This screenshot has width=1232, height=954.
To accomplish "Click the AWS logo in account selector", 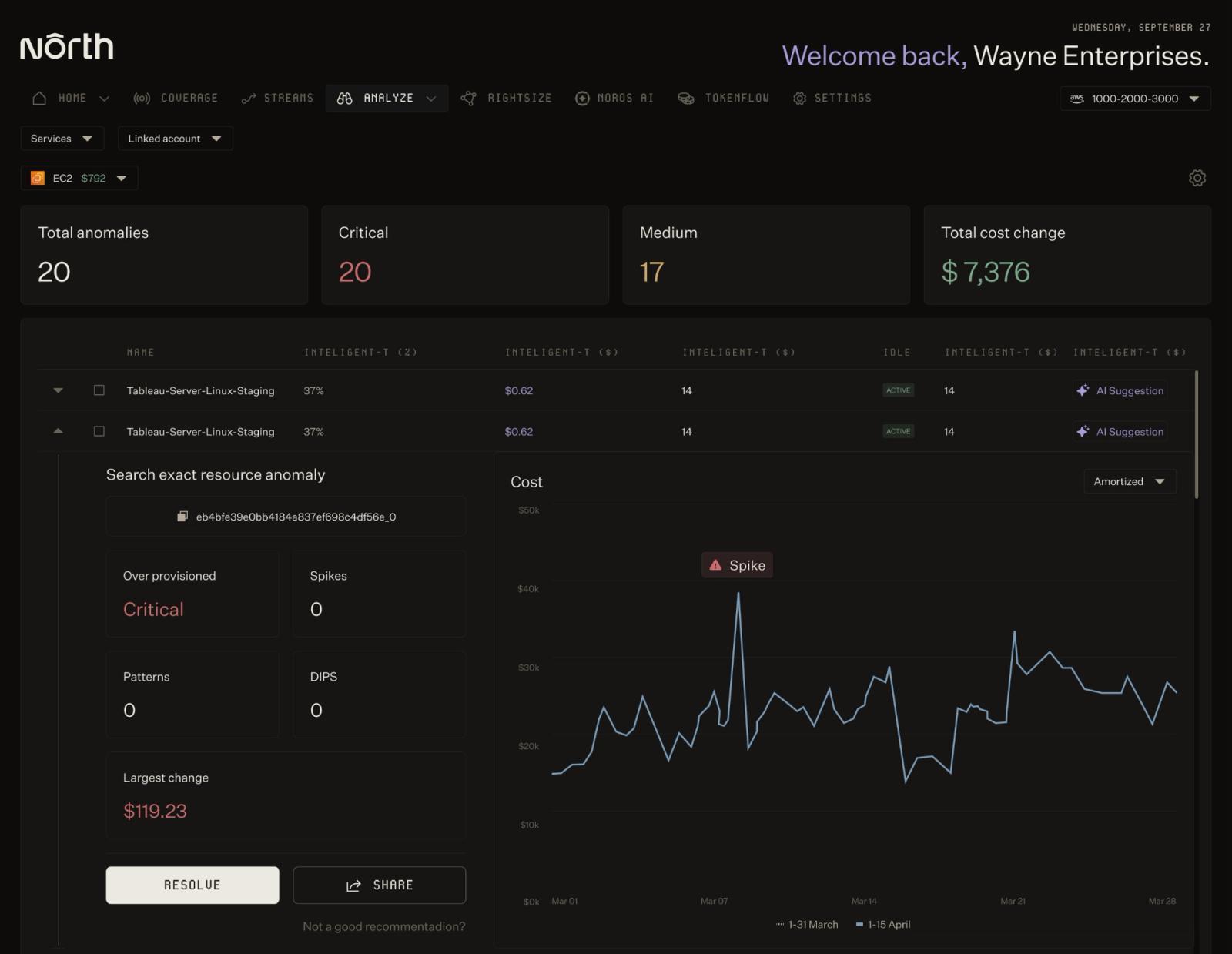I will [x=1076, y=99].
